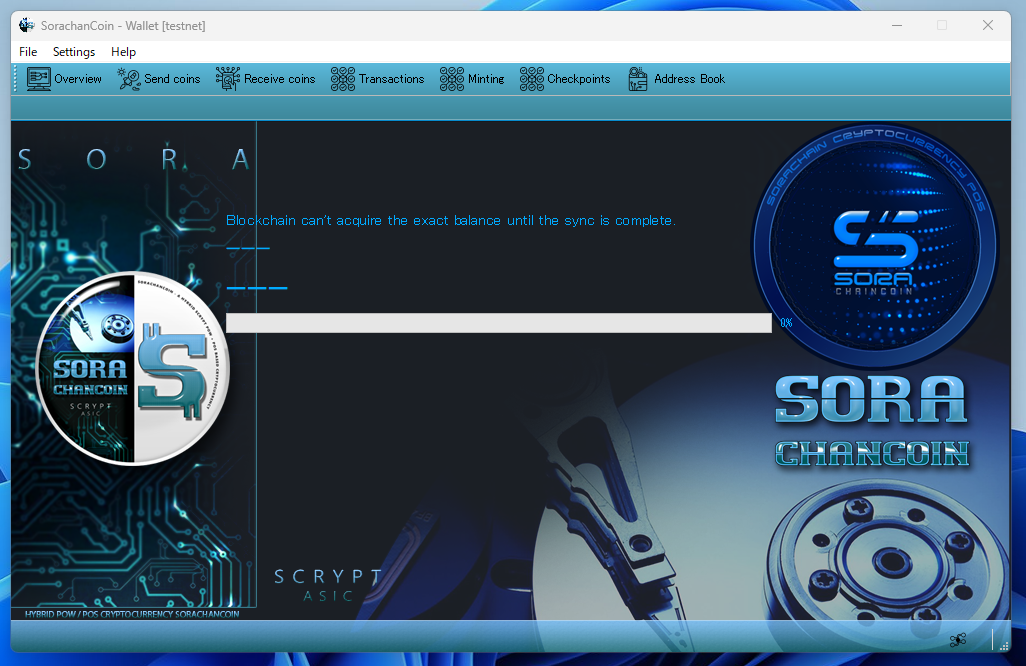Click the network connection icon in status bar

point(957,639)
